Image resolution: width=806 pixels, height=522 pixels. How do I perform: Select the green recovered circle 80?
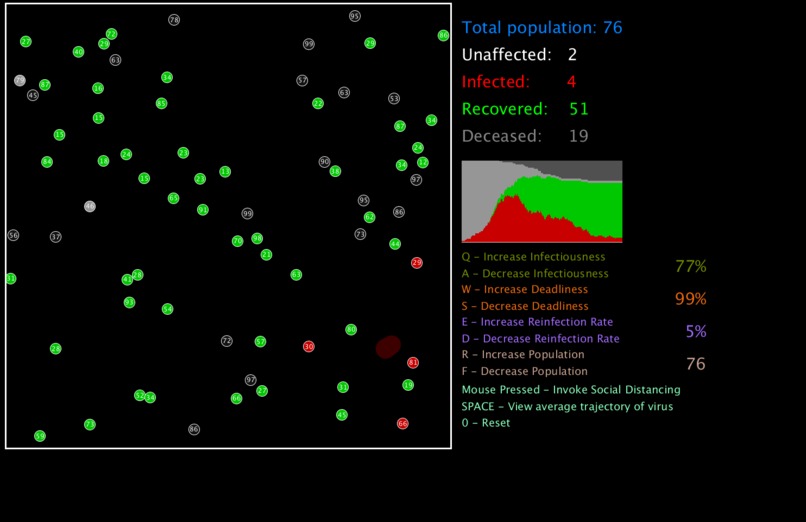coord(351,330)
